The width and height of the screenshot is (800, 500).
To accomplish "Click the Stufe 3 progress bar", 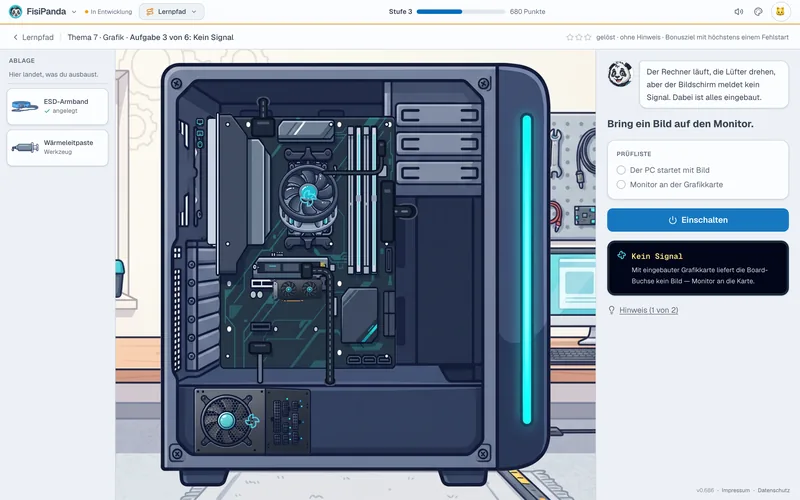I will [x=460, y=11].
